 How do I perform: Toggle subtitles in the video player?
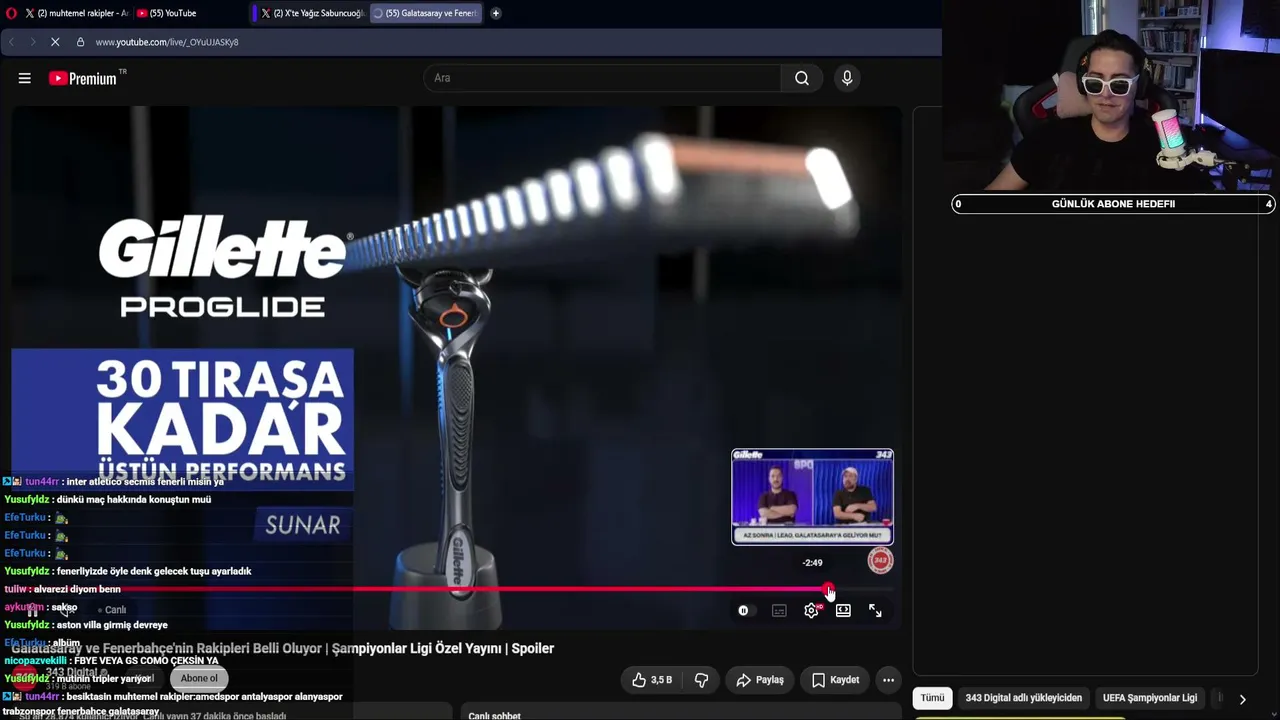click(x=779, y=610)
